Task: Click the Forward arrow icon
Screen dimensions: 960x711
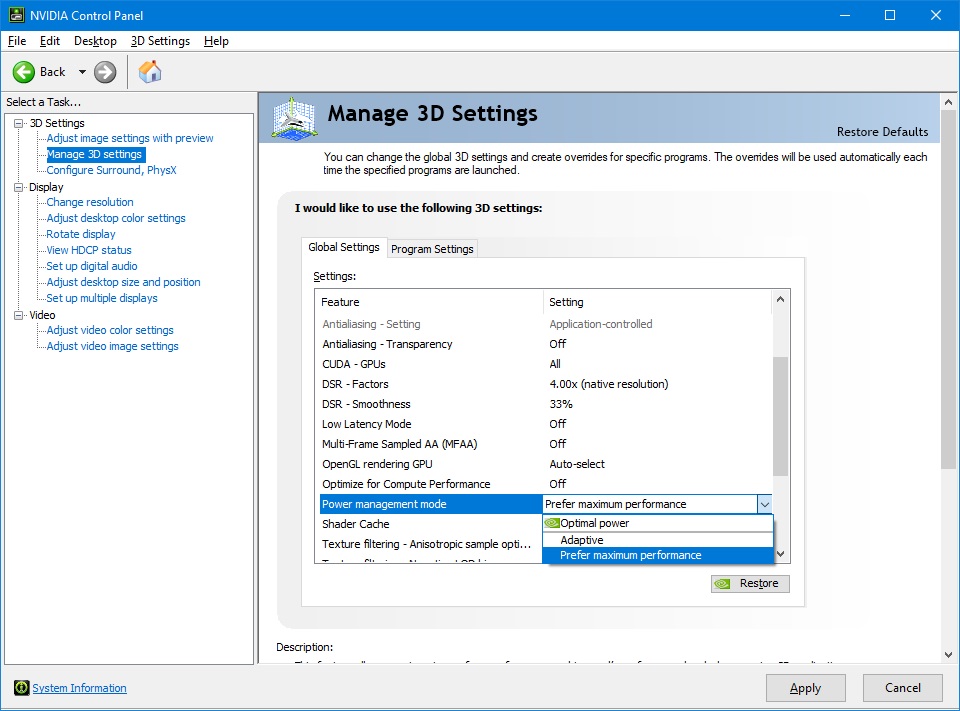Action: pyautogui.click(x=105, y=72)
